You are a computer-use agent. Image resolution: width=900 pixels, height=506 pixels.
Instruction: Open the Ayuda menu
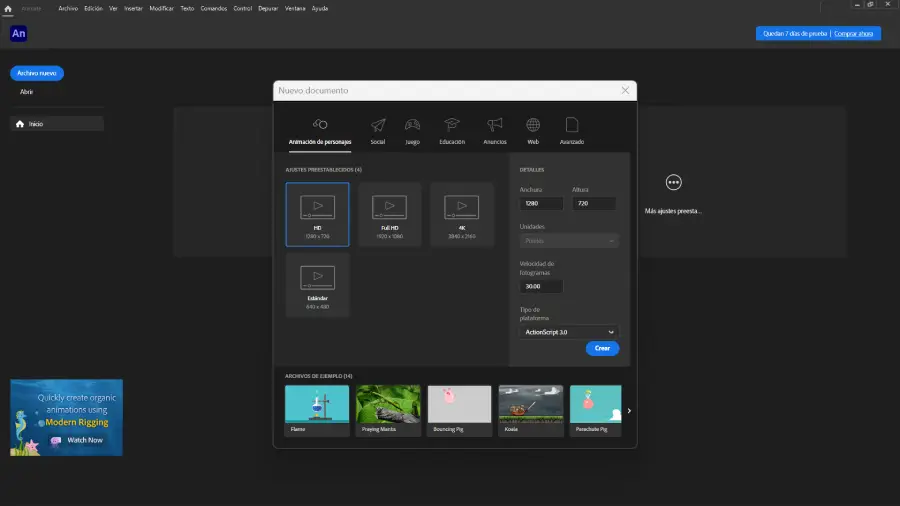(320, 9)
